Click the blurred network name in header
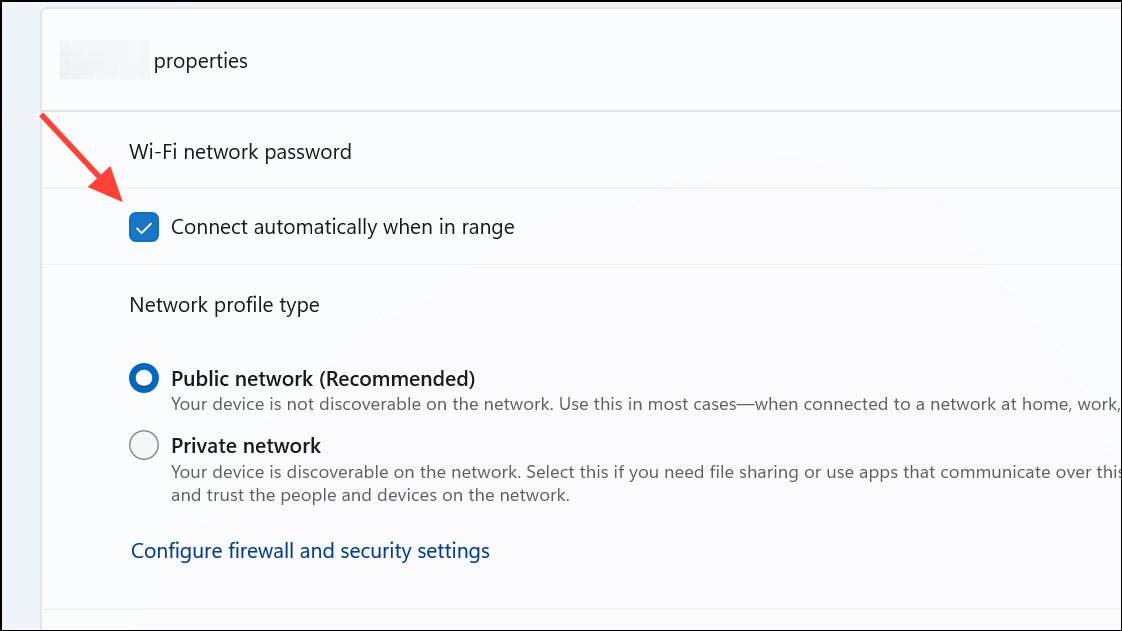This screenshot has width=1122, height=631. pos(105,61)
